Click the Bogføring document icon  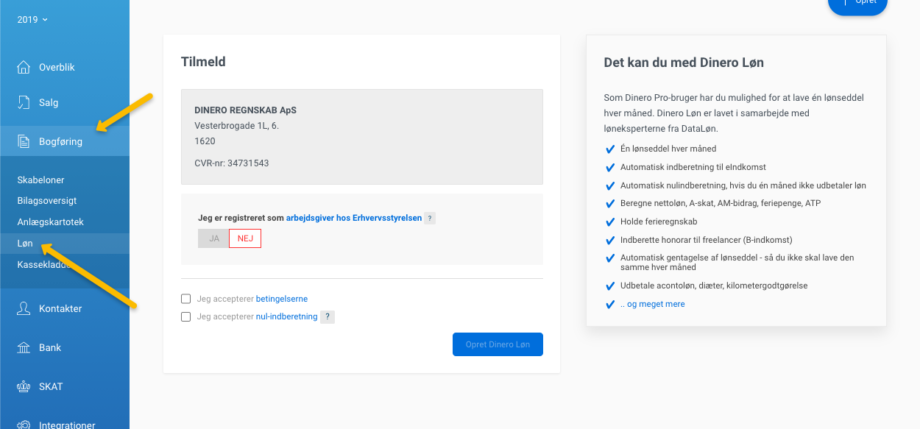point(23,141)
